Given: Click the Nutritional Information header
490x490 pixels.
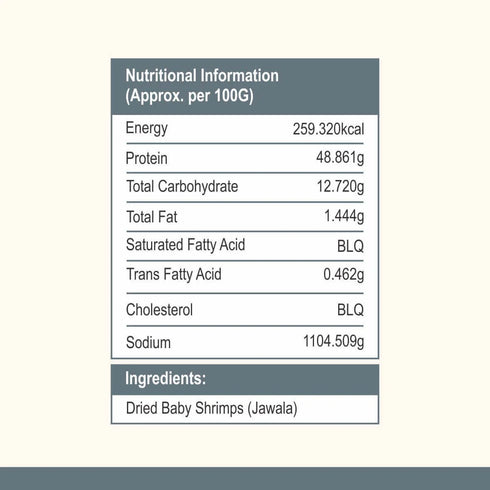Looking at the screenshot, I should click(202, 76).
